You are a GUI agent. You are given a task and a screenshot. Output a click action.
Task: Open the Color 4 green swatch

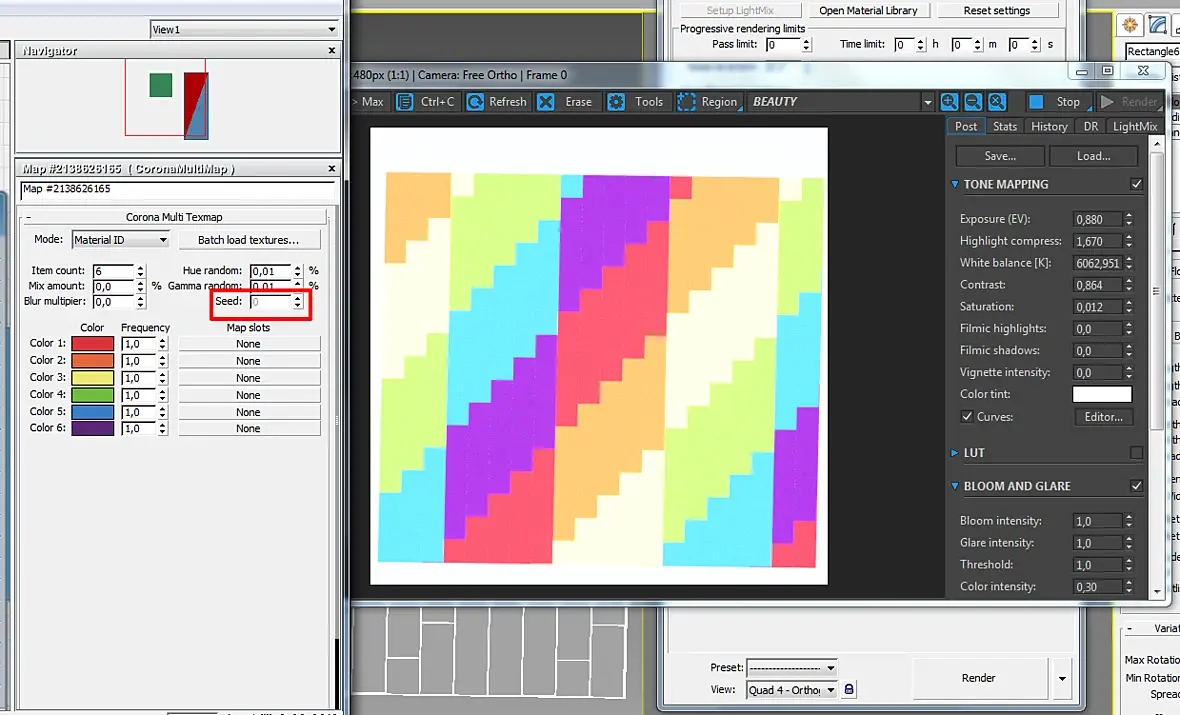coord(93,394)
